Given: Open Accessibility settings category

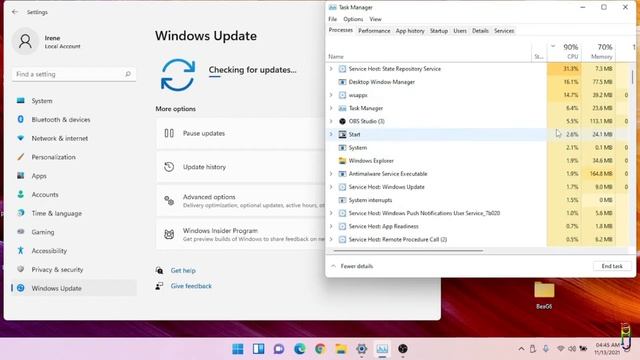Looking at the screenshot, I should click(x=73, y=251).
